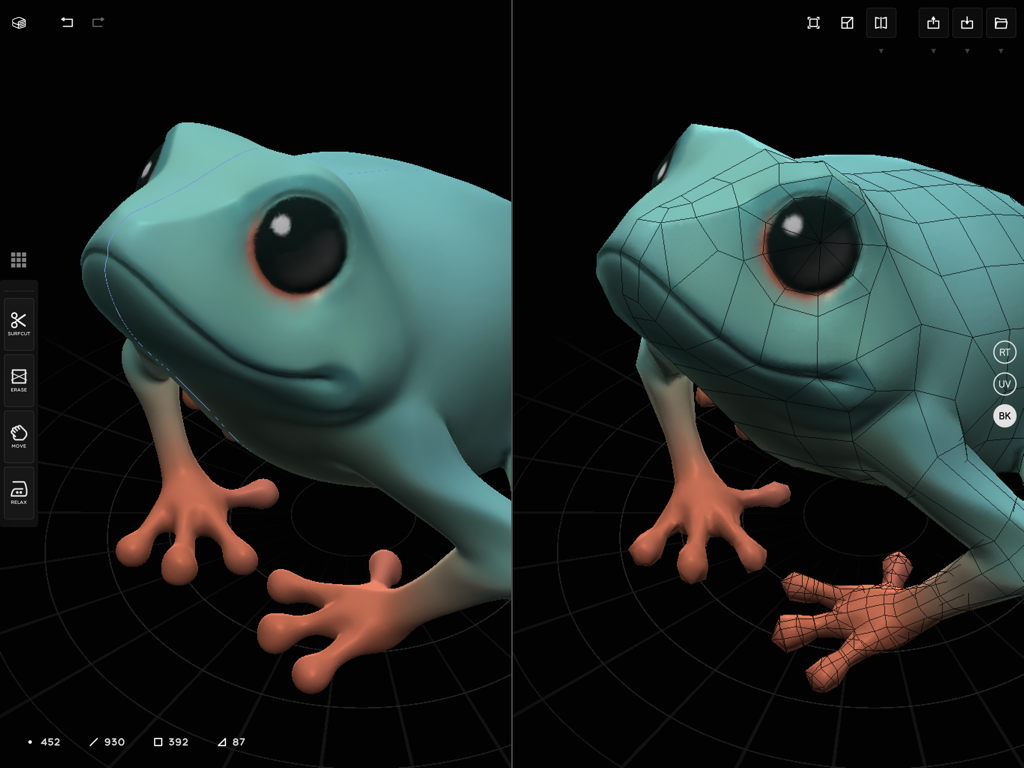This screenshot has width=1024, height=768.
Task: Toggle the edit plane mode
Action: point(847,22)
